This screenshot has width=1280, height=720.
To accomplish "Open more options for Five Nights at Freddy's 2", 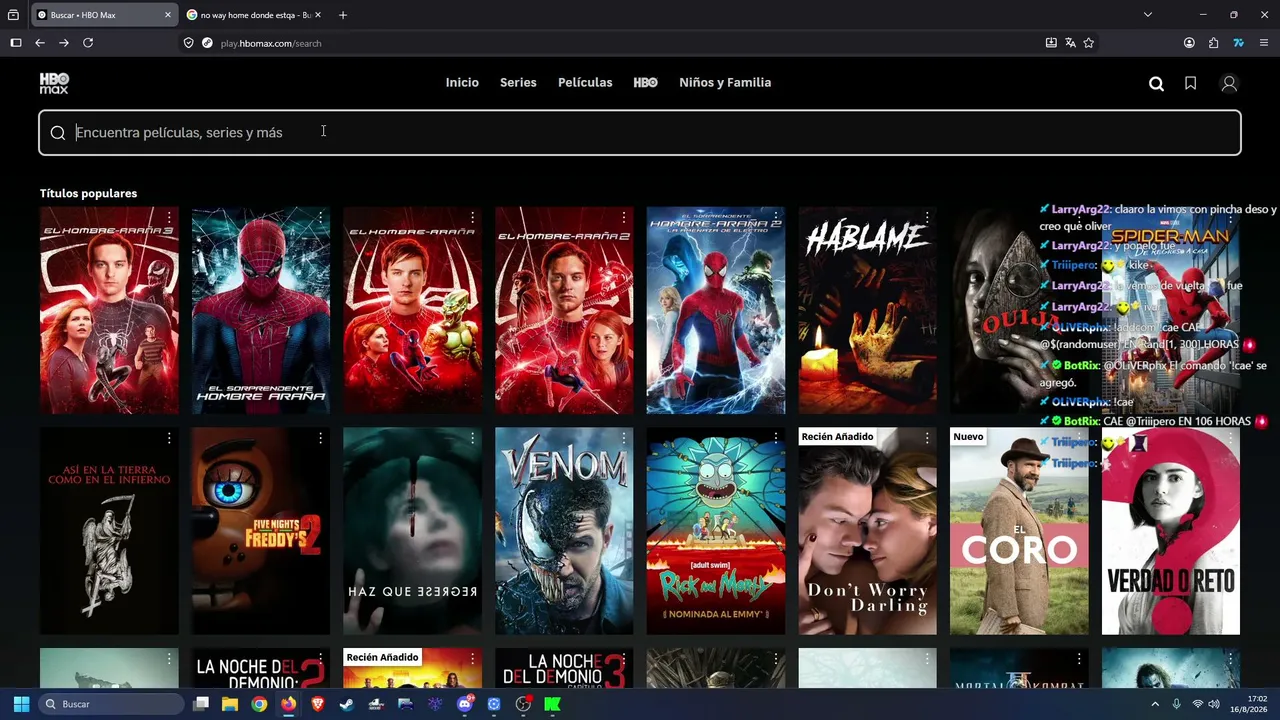I will point(320,438).
